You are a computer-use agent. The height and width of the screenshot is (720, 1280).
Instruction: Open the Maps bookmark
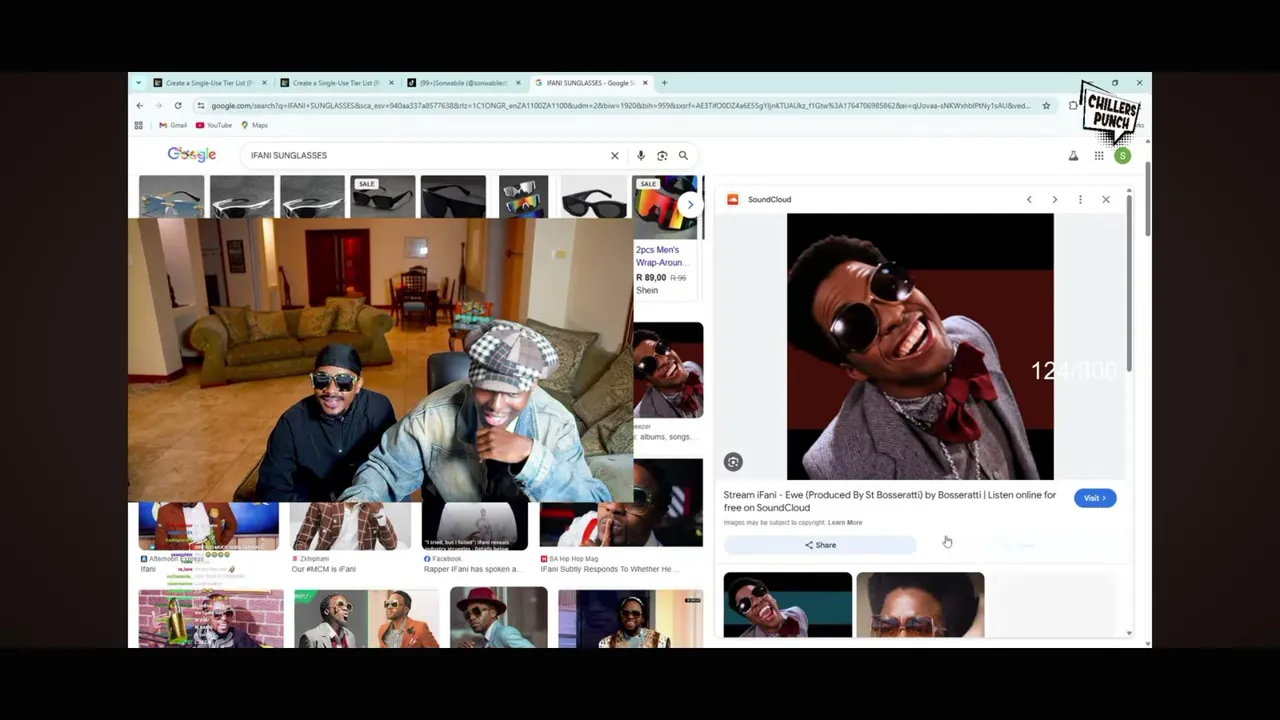[254, 125]
